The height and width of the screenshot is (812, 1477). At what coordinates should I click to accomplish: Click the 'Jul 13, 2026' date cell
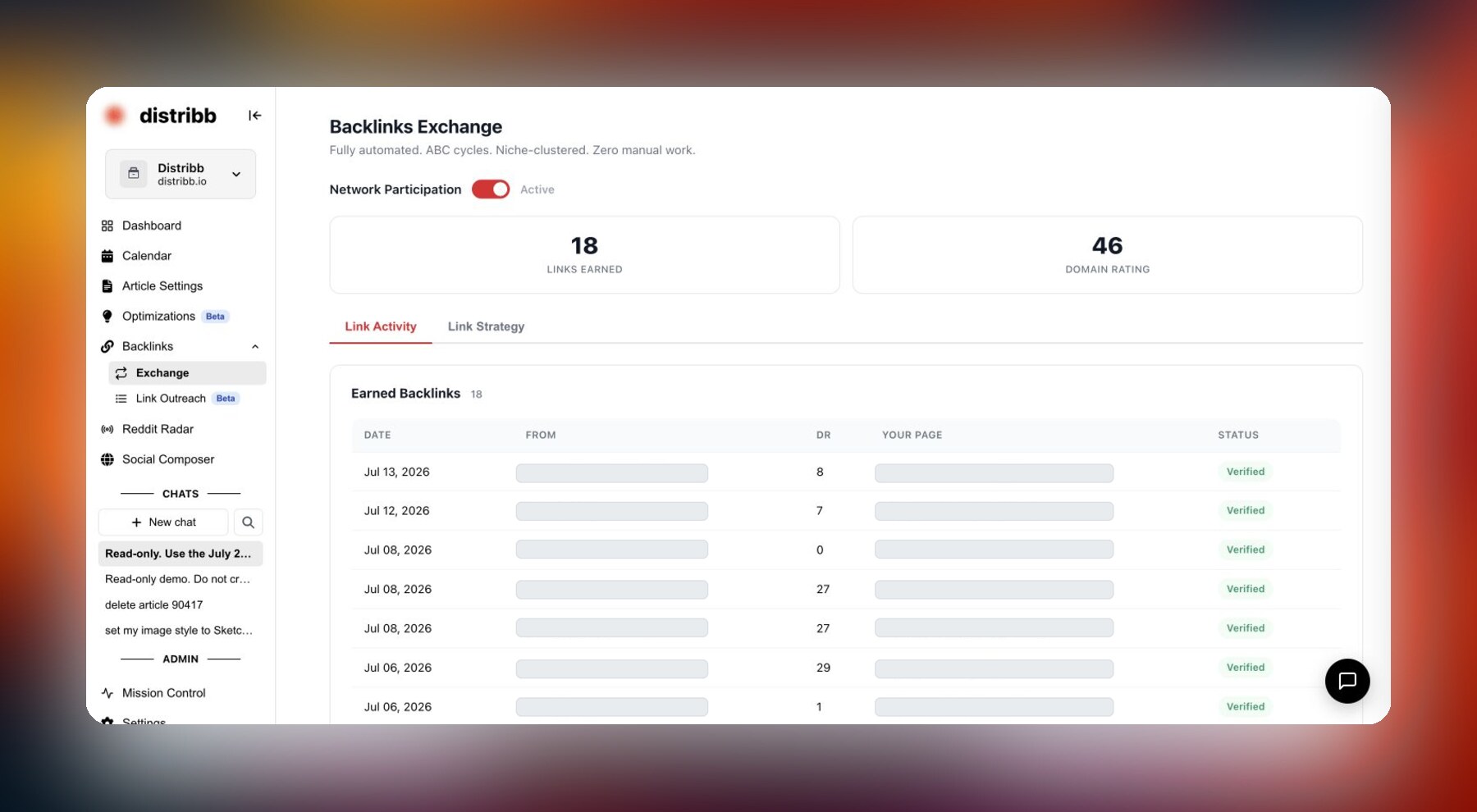tap(397, 472)
